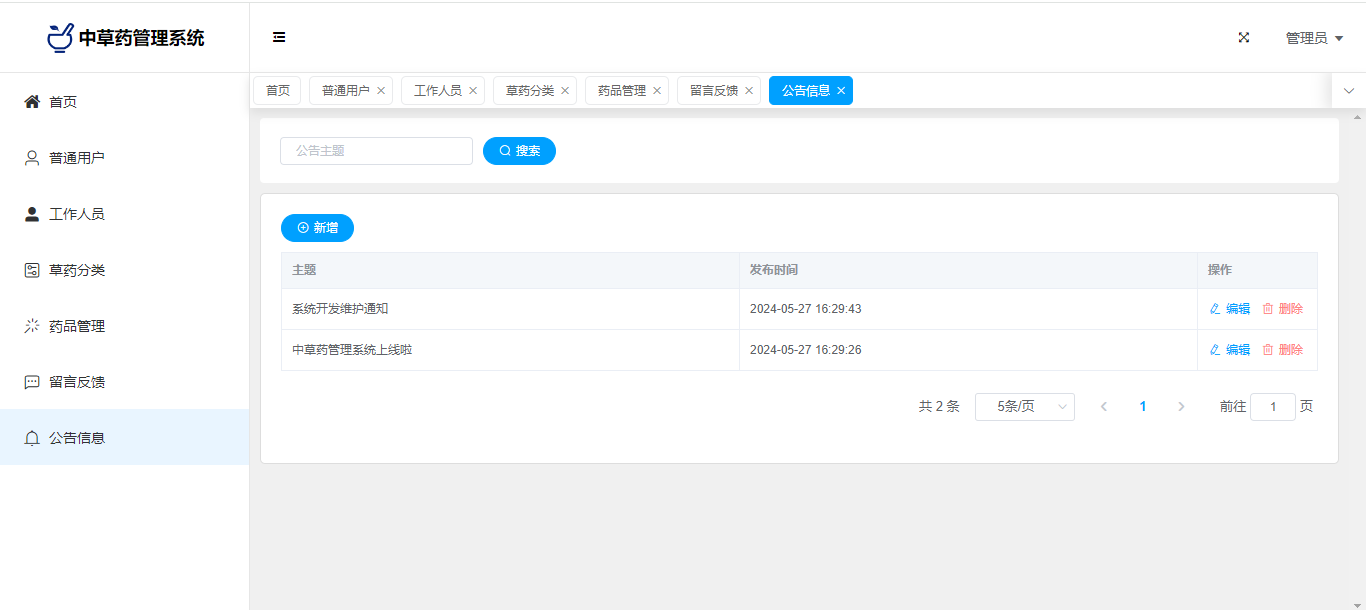
Task: Go to 药品管理 in the sidebar
Action: (x=76, y=326)
